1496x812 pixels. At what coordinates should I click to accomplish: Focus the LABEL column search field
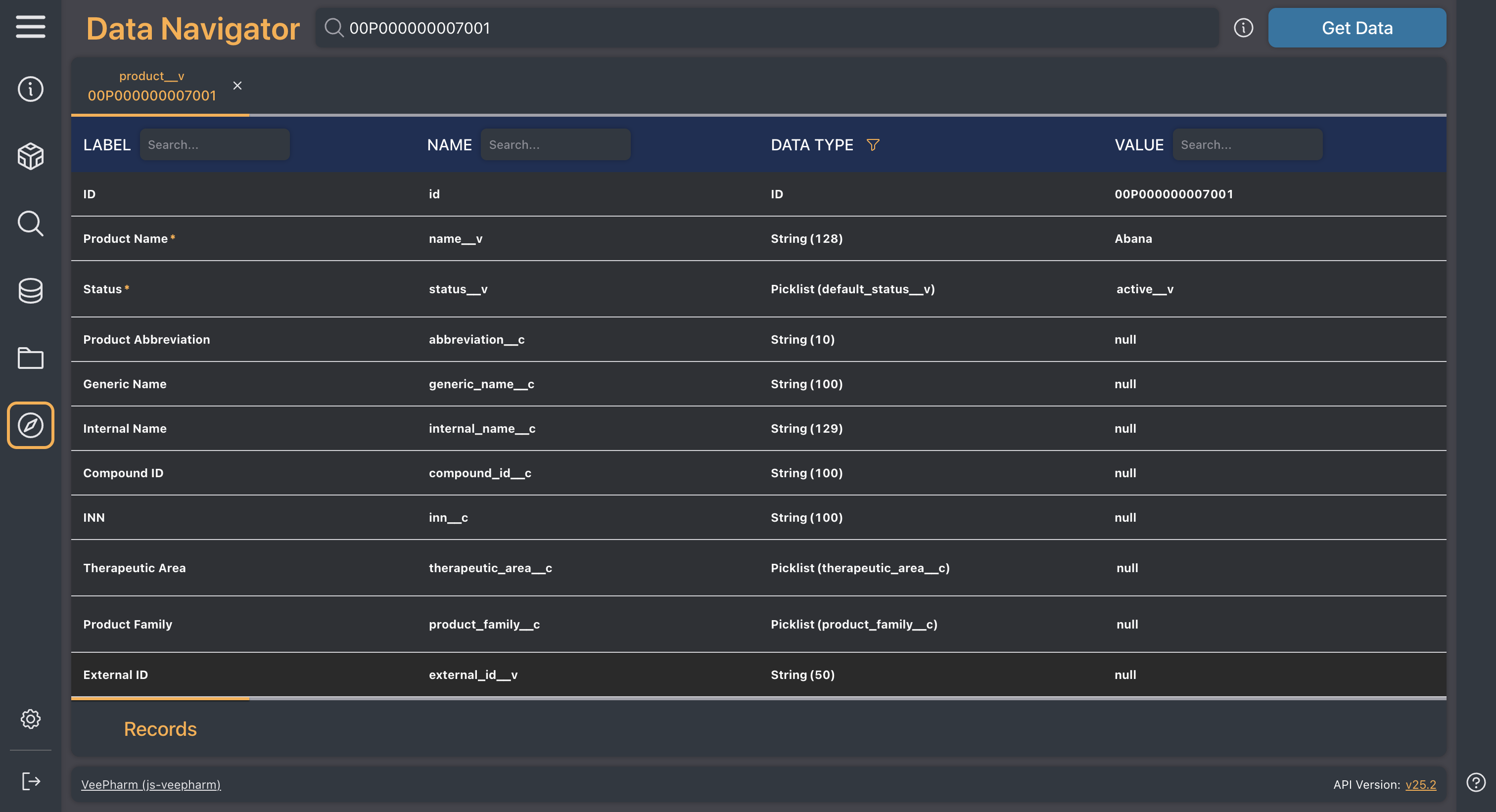(x=214, y=145)
